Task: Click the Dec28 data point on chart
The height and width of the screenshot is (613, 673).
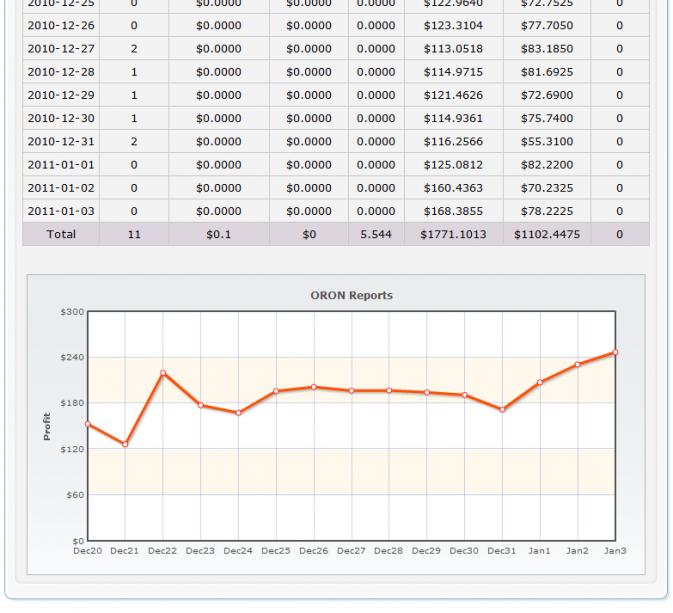Action: pos(389,390)
